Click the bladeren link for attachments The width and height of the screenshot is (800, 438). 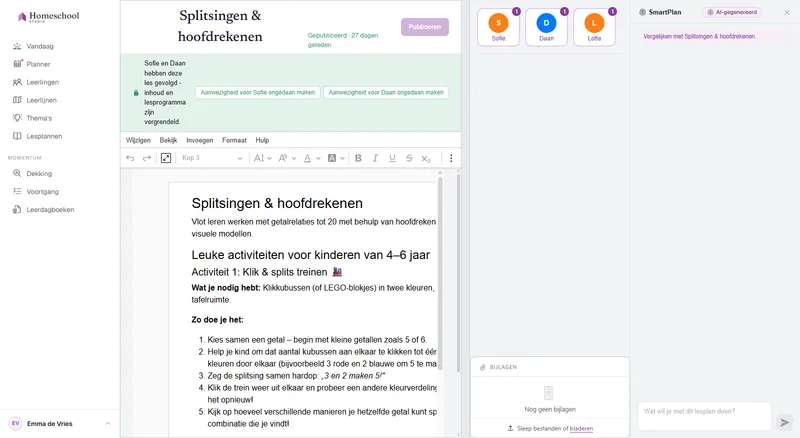(581, 429)
